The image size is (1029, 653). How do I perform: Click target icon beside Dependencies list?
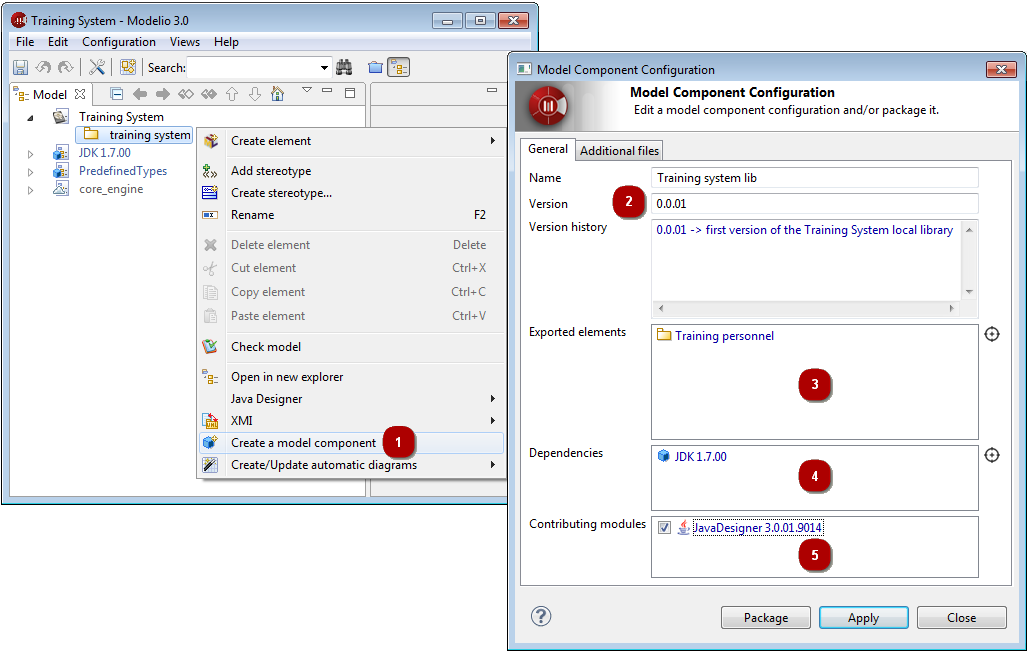point(991,455)
